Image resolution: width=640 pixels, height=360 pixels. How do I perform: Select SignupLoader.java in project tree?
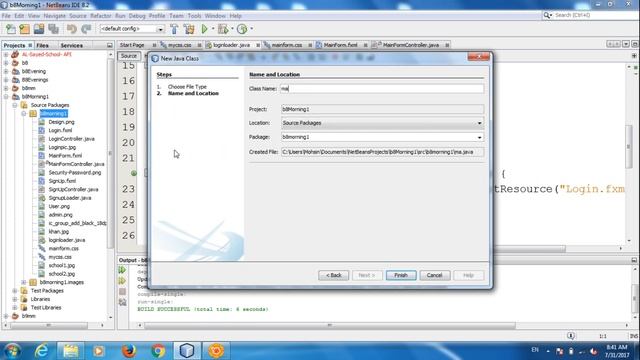point(70,198)
